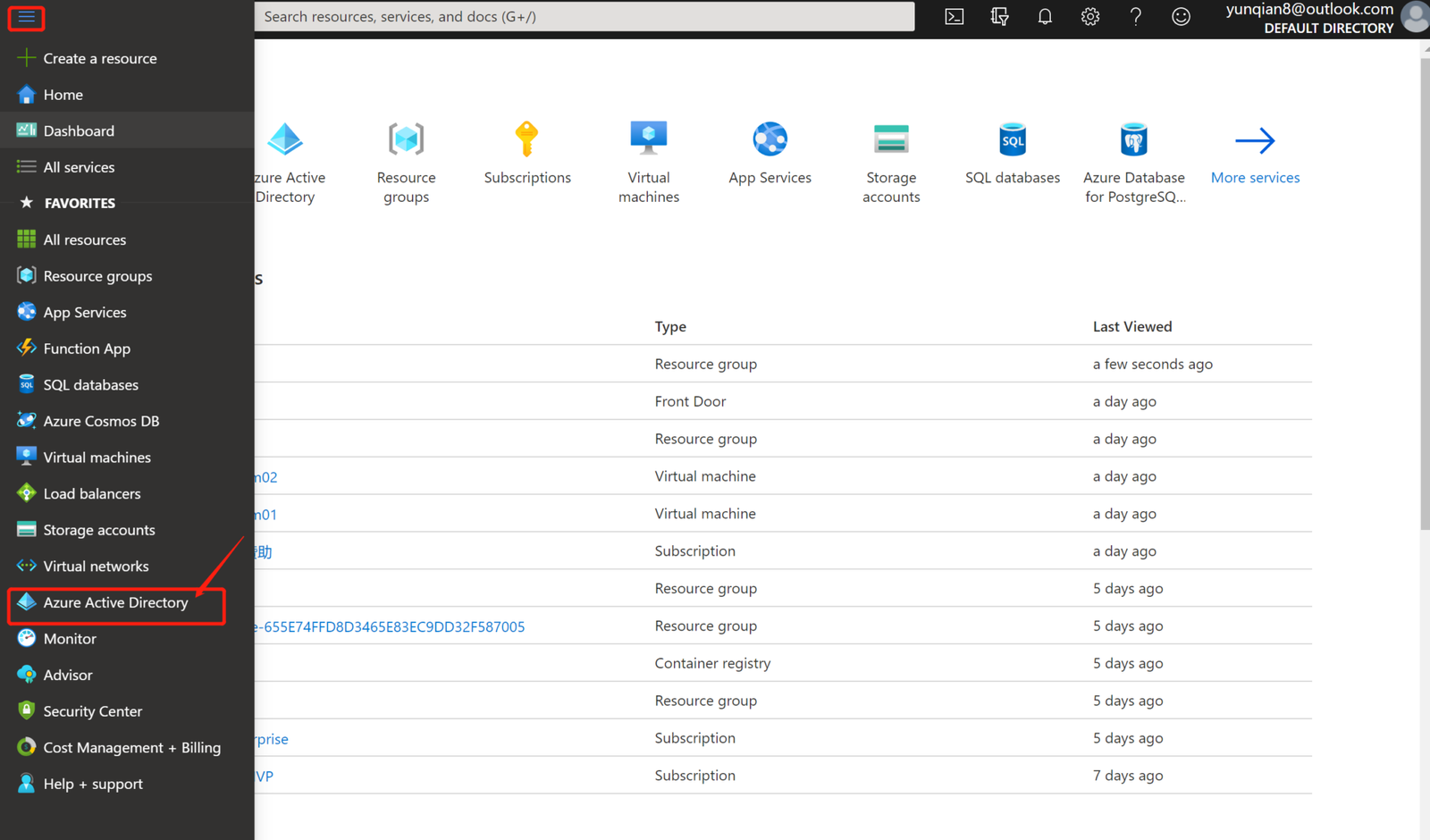Collapse the hamburger portal menu
Viewport: 1430px width, 840px height.
(26, 17)
